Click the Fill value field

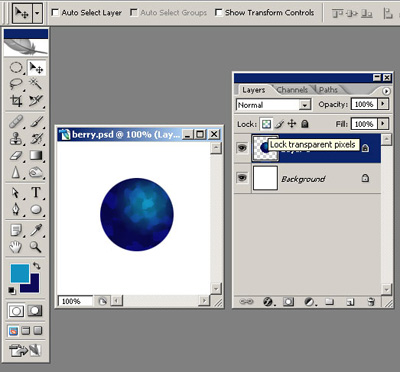pos(364,124)
